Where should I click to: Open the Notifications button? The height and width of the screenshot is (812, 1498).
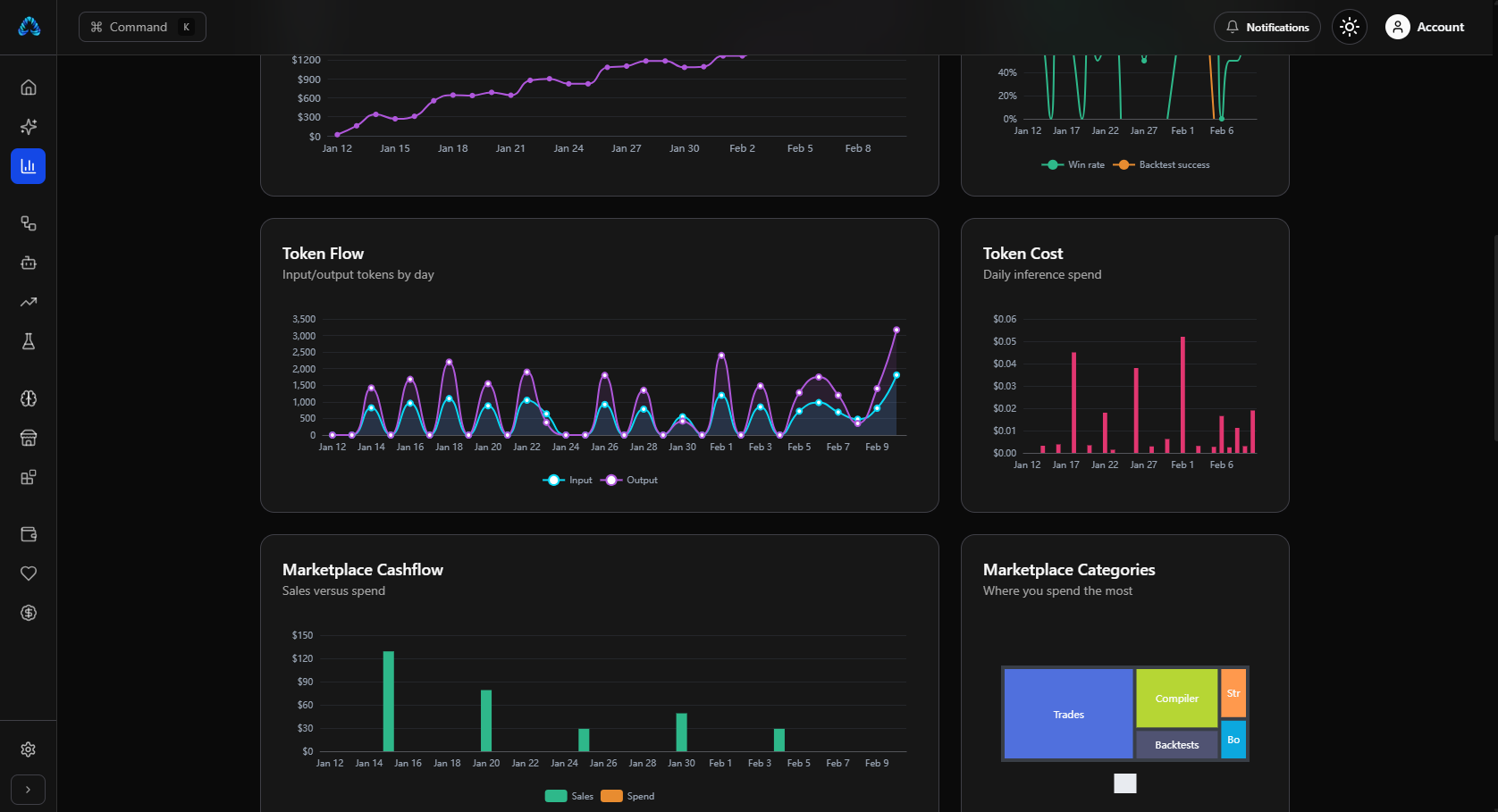[1267, 27]
